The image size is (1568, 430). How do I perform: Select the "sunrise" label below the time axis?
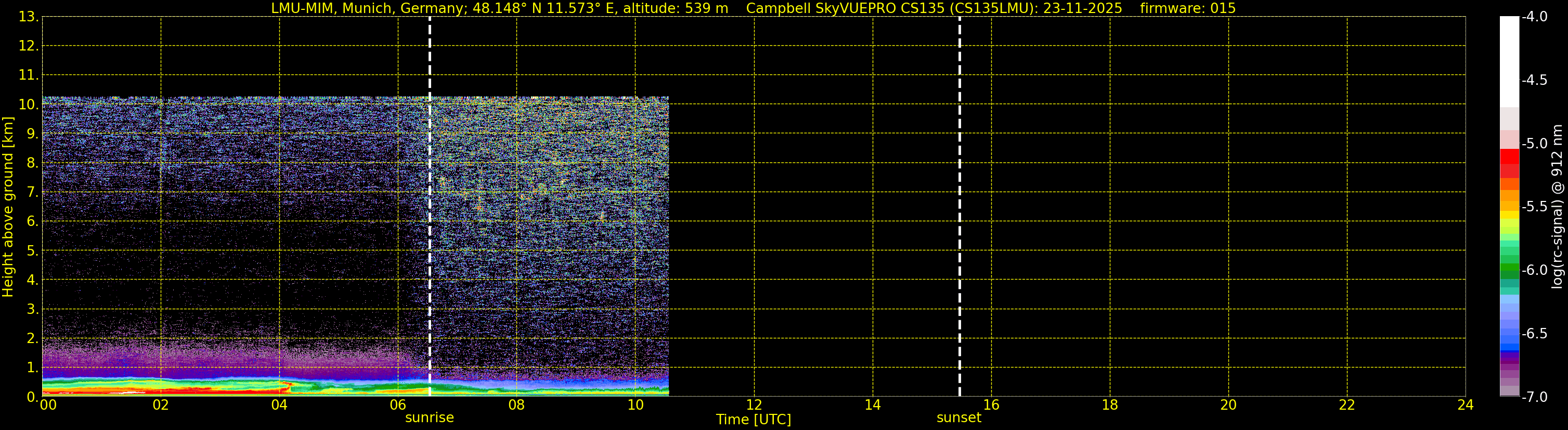[430, 418]
